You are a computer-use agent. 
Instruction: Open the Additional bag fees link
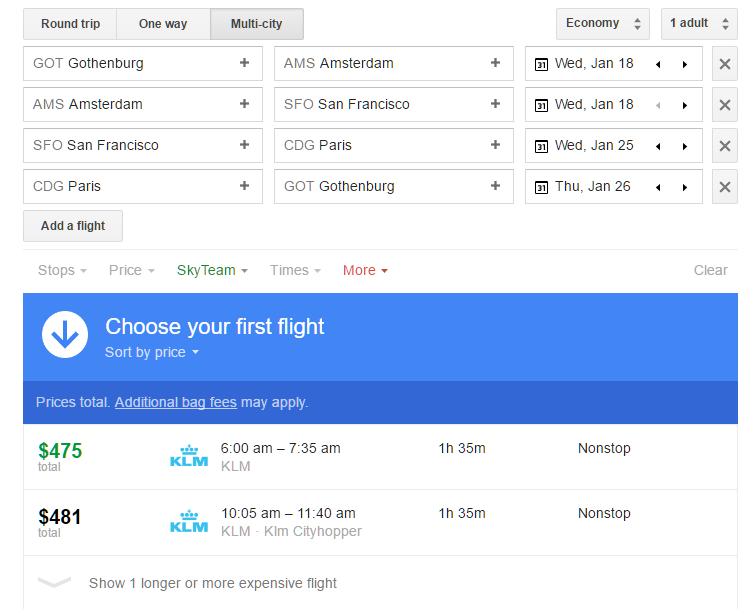176,402
